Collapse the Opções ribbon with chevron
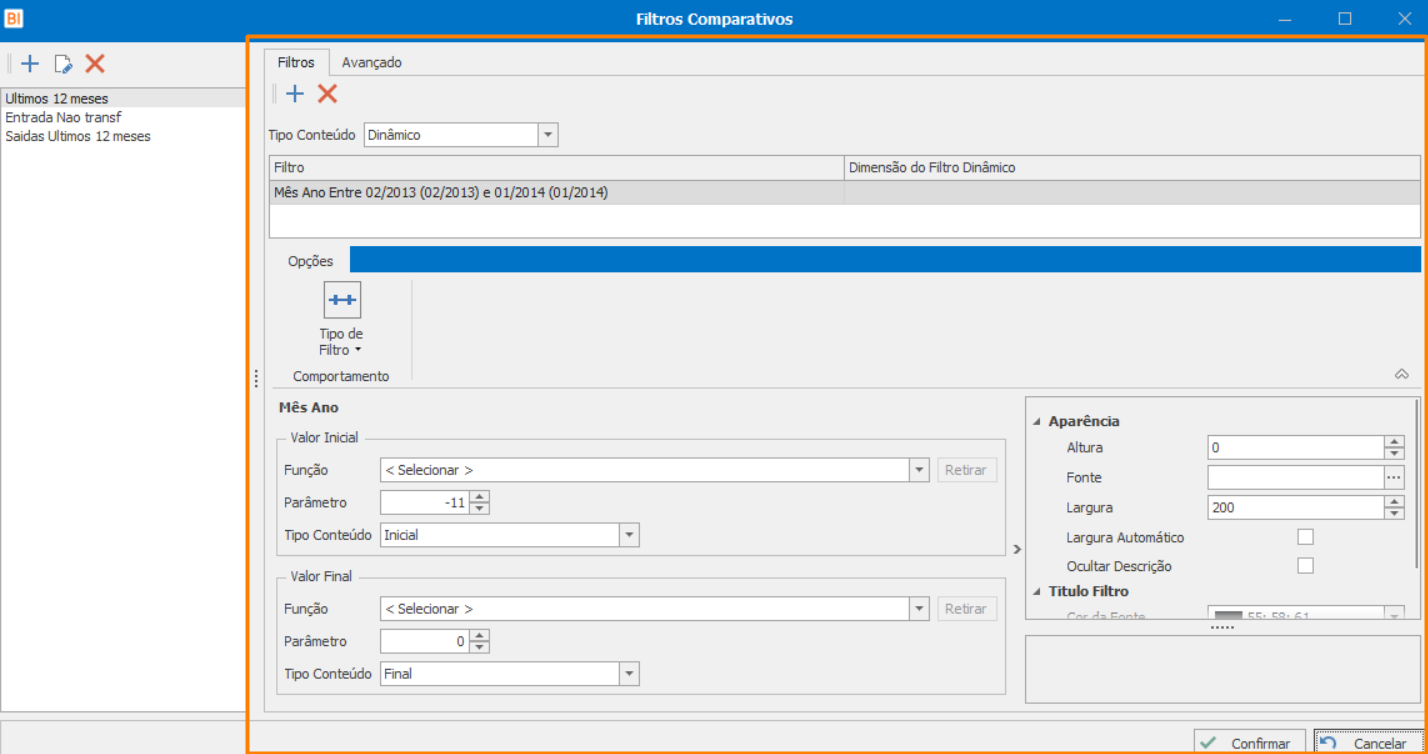The width and height of the screenshot is (1428, 754). tap(1401, 374)
